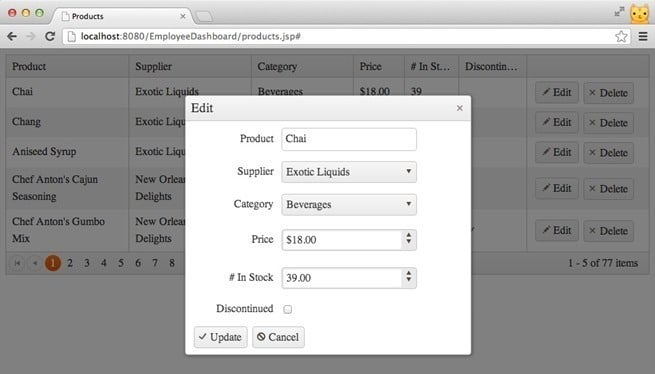Go to first page of grid
This screenshot has height=374, width=655.
17,263
